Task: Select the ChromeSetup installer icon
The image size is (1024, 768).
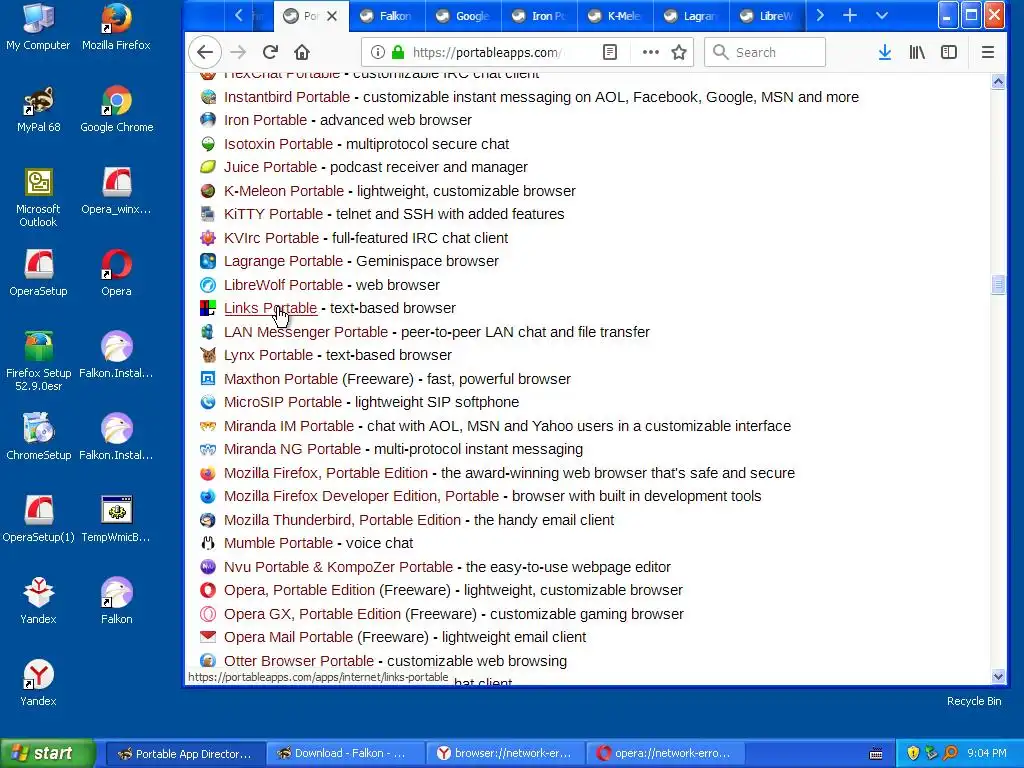Action: point(38,436)
